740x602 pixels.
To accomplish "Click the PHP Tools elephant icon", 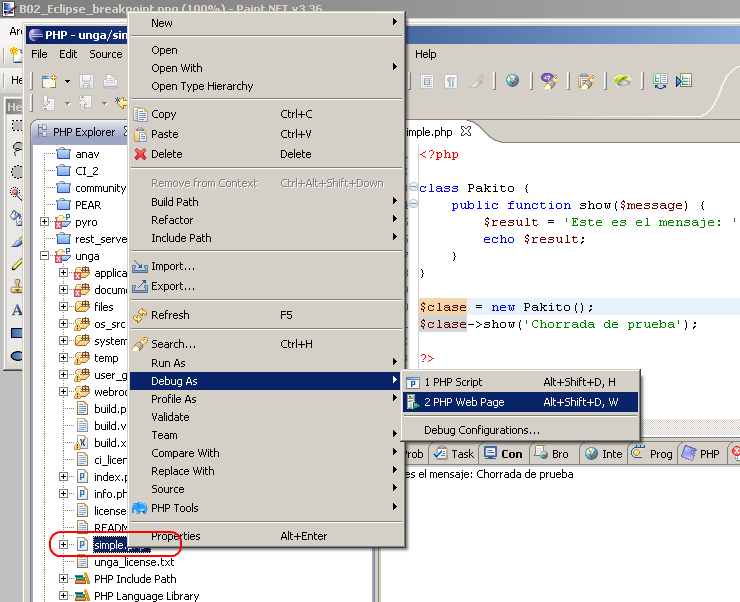I will 140,508.
